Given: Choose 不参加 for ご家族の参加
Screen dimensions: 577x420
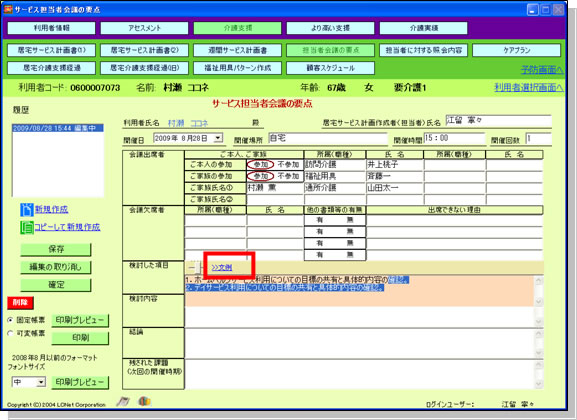Looking at the screenshot, I should [288, 176].
